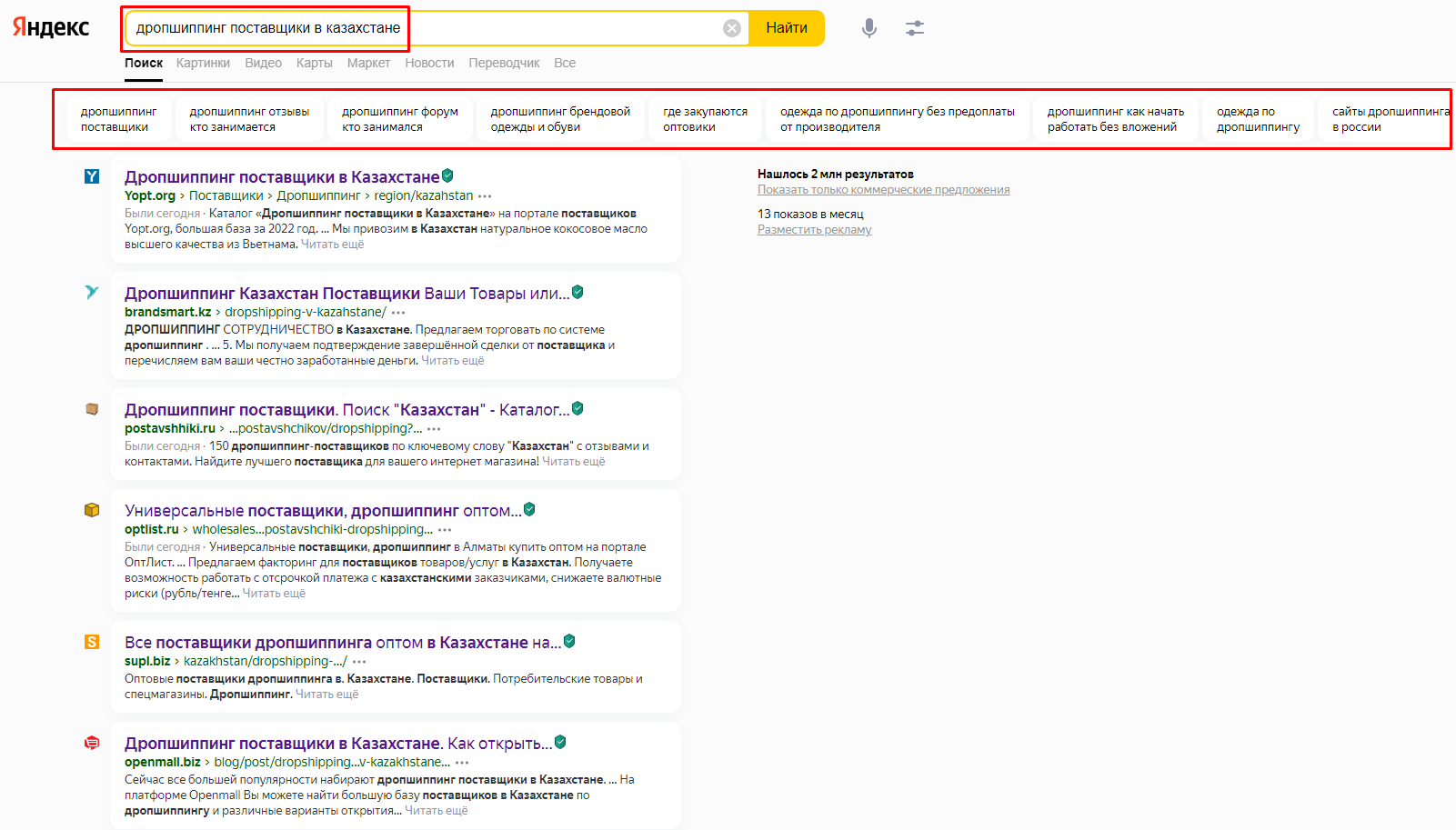This screenshot has width=1456, height=830.
Task: Click the verified shield next to the Yopt.org result title
Action: coord(447,176)
